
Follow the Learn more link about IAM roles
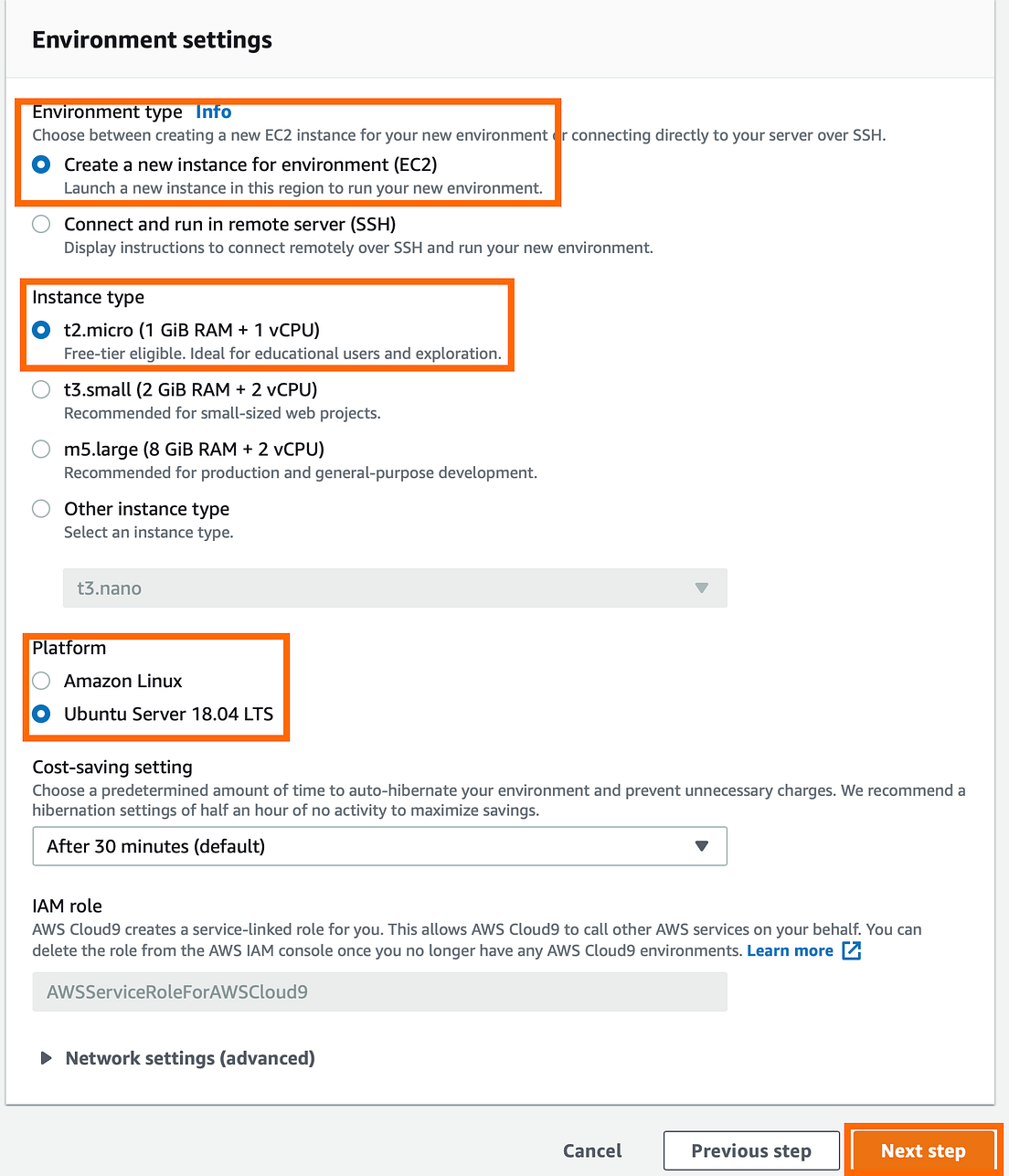790,950
